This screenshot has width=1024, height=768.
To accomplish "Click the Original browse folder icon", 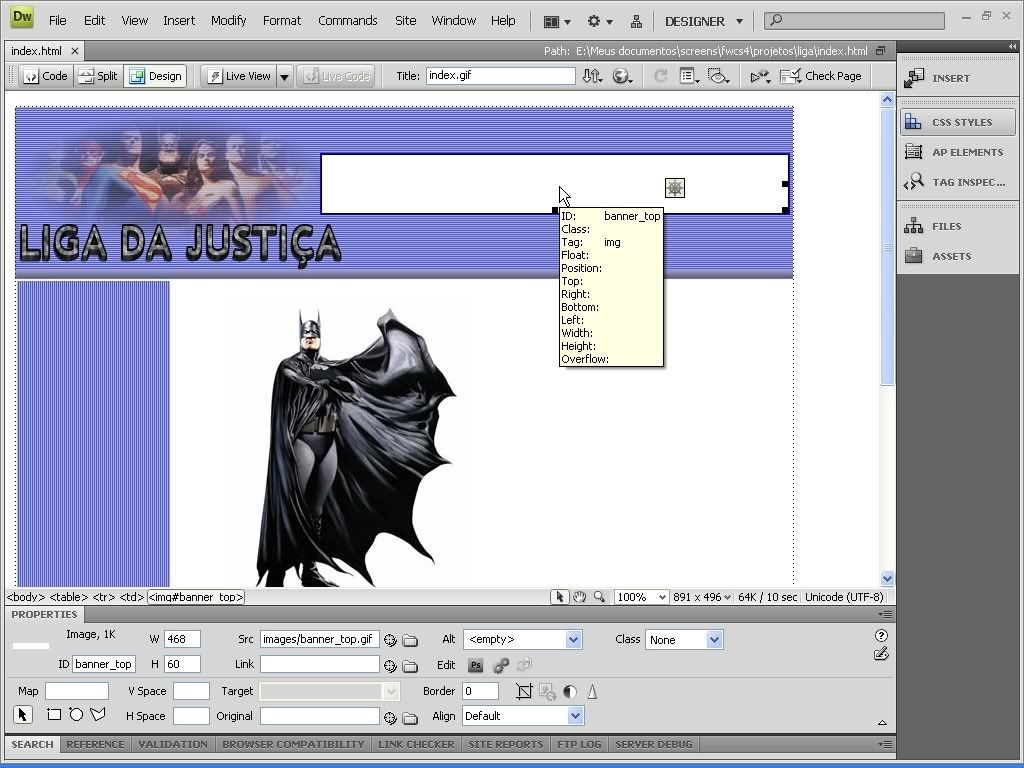I will coord(410,718).
